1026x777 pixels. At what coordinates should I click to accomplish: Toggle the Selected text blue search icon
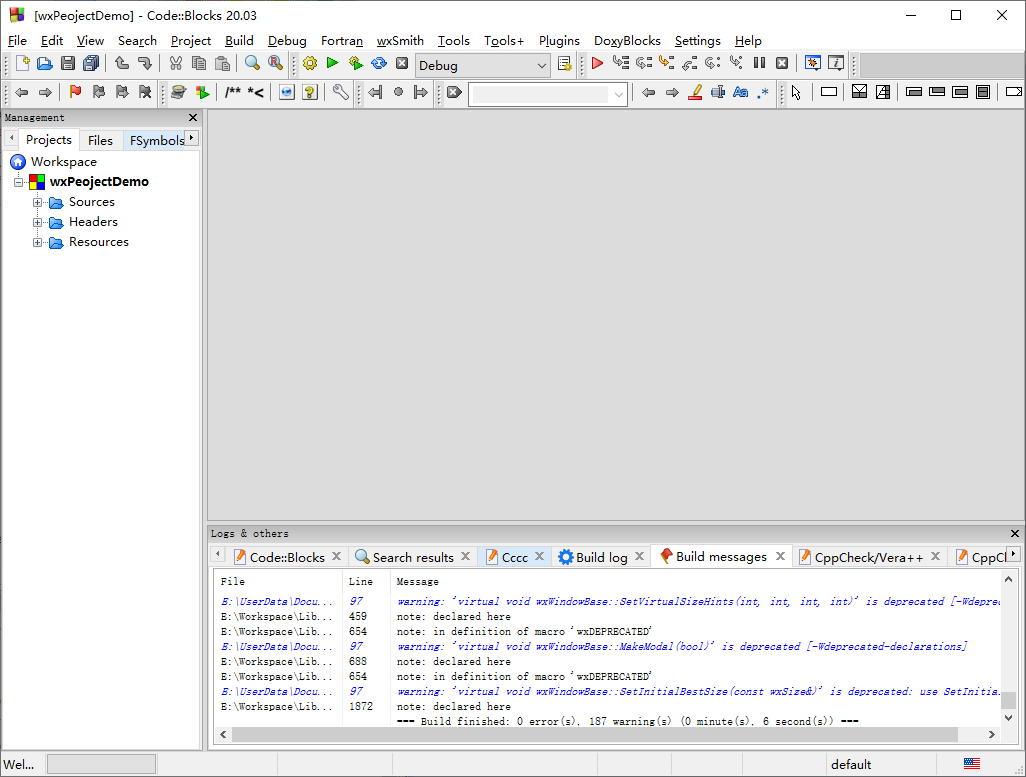point(718,92)
